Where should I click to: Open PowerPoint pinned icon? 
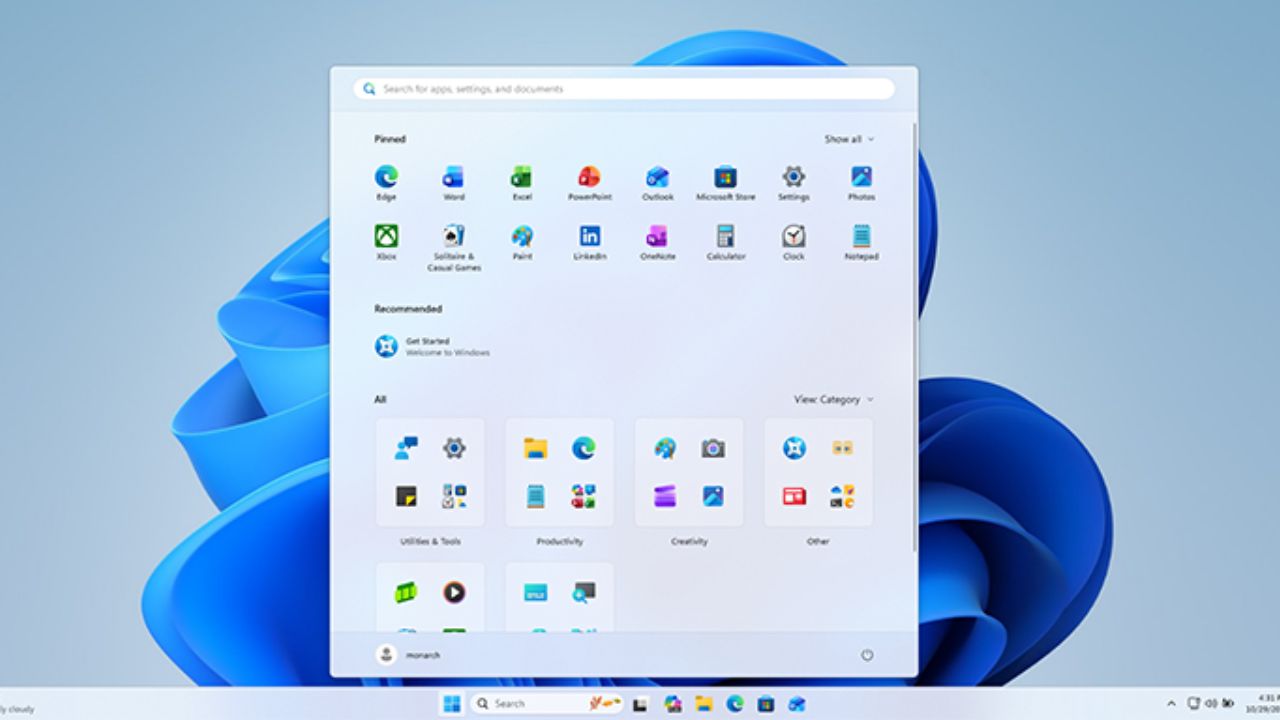[591, 178]
